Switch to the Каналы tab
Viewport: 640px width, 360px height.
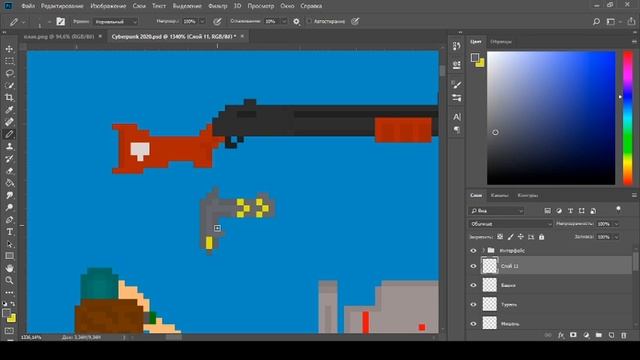tap(500, 196)
